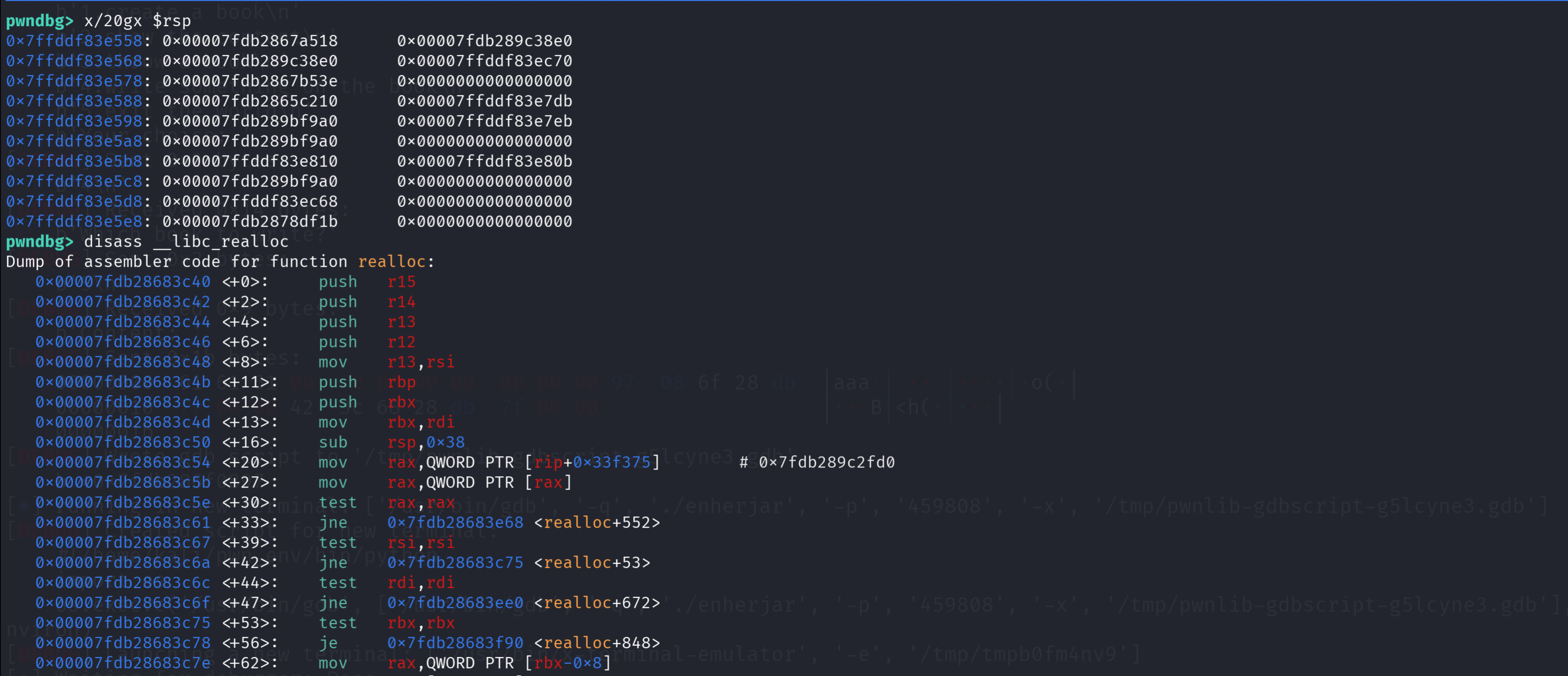
Task: Click the 'push rbx' instruction
Action: (x=367, y=402)
